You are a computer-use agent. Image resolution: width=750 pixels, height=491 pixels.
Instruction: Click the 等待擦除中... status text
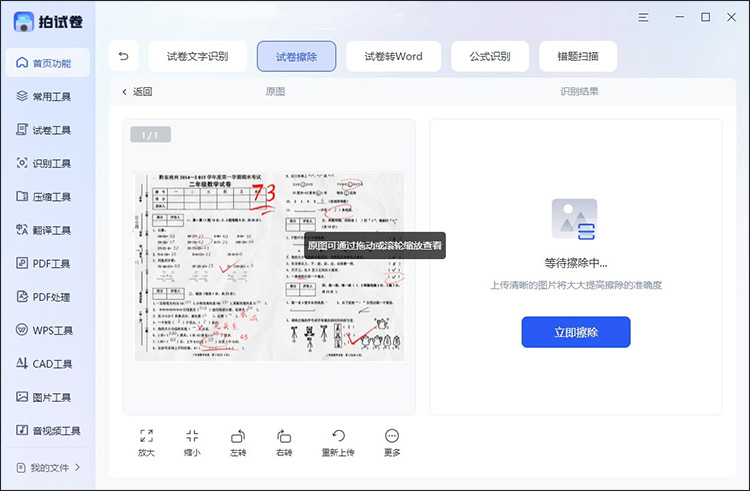tap(576, 263)
